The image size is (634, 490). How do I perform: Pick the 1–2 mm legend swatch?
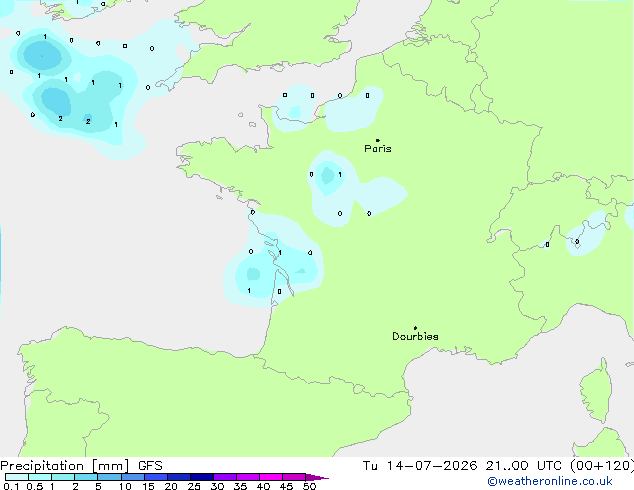click(63, 477)
